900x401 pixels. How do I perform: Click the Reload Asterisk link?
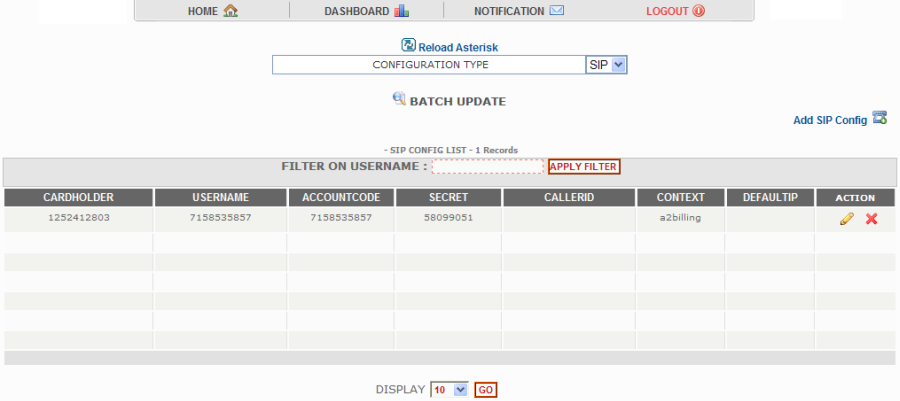458,48
